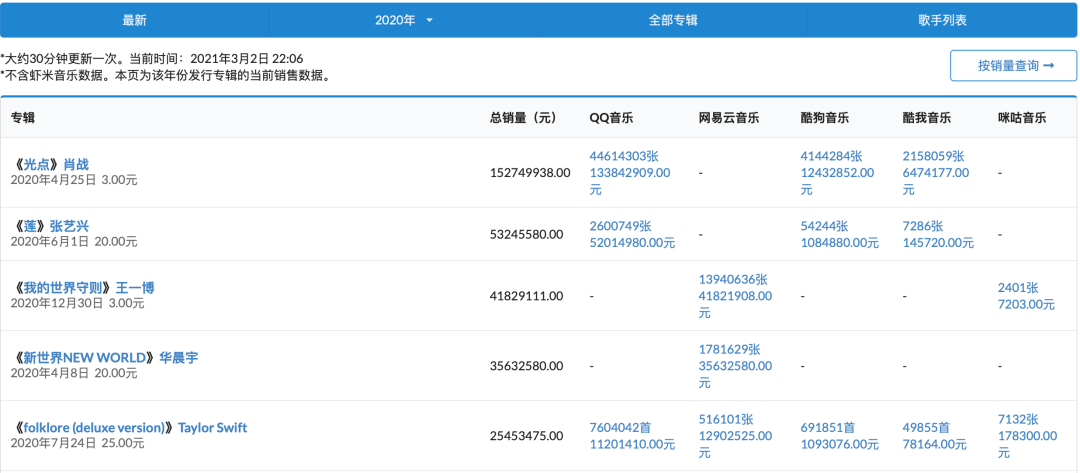Click 酷我音乐 sales 2158059张 for 光点
Screen dimensions: 1080x473
click(x=933, y=156)
